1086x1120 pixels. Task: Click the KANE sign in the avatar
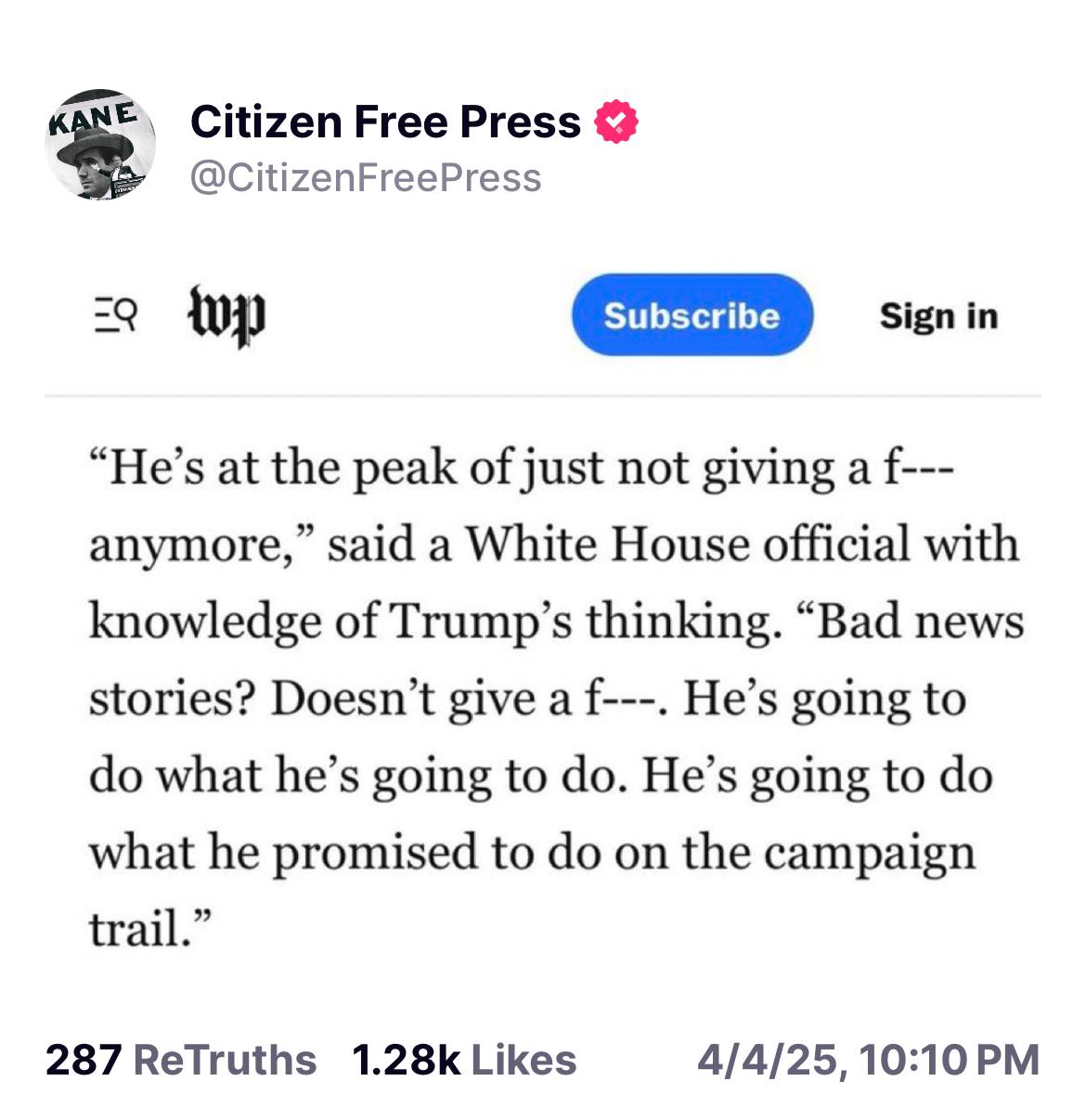click(x=93, y=118)
